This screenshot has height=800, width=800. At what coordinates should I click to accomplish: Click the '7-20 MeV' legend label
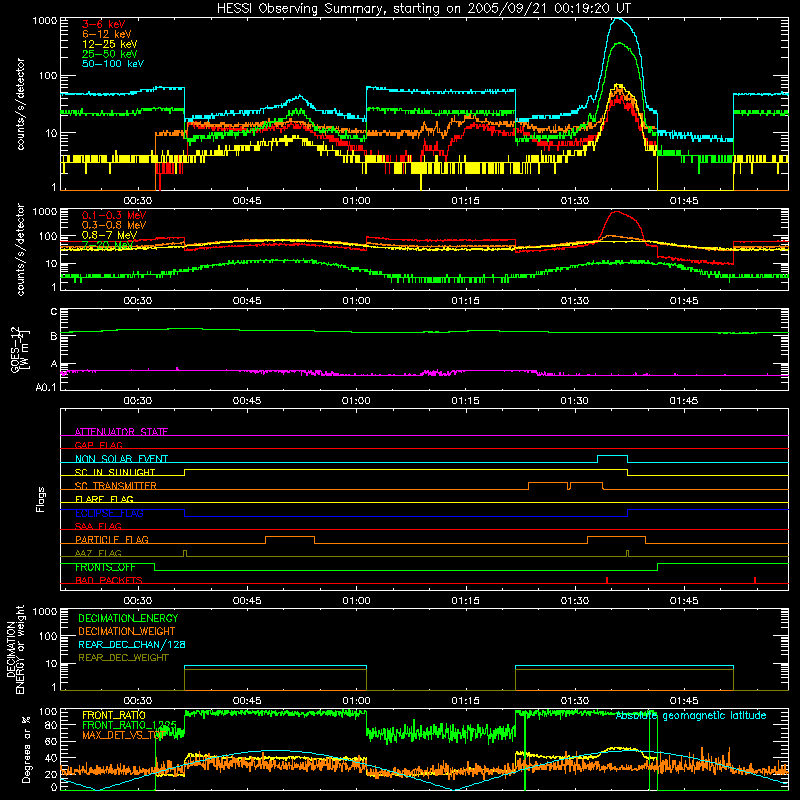click(108, 245)
